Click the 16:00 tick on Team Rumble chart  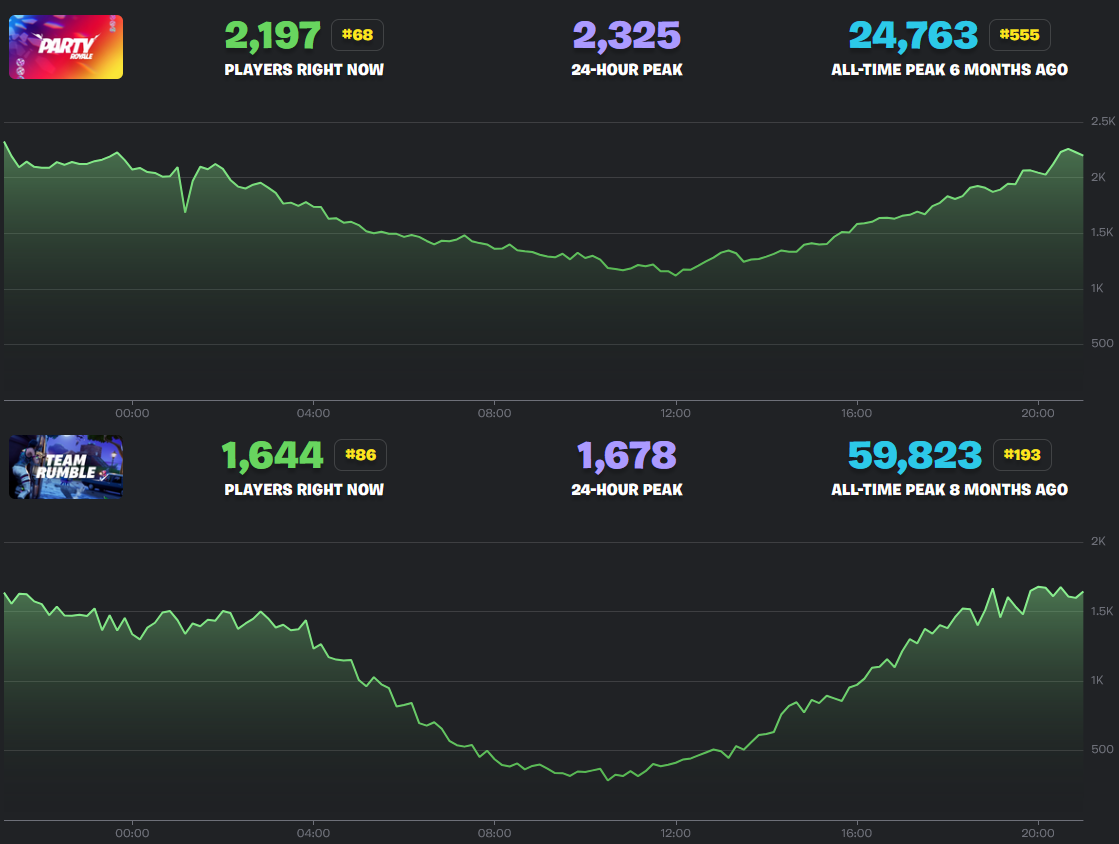pos(856,833)
